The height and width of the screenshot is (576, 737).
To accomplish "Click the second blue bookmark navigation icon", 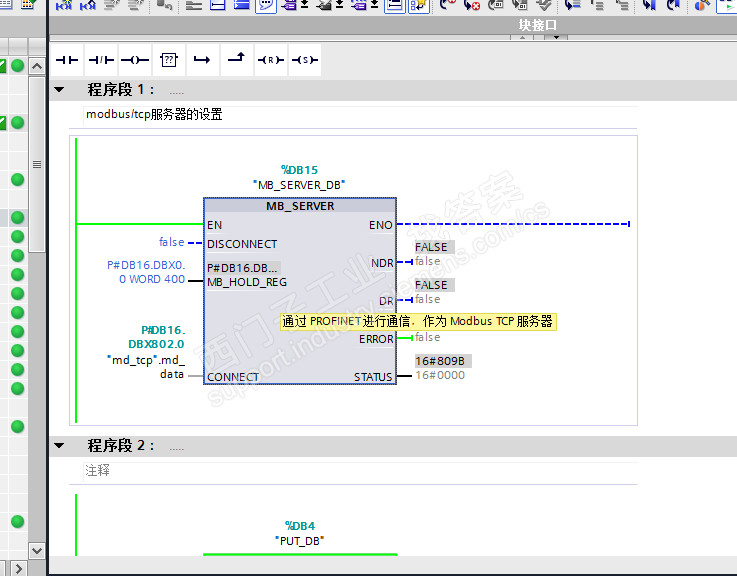I will (674, 5).
